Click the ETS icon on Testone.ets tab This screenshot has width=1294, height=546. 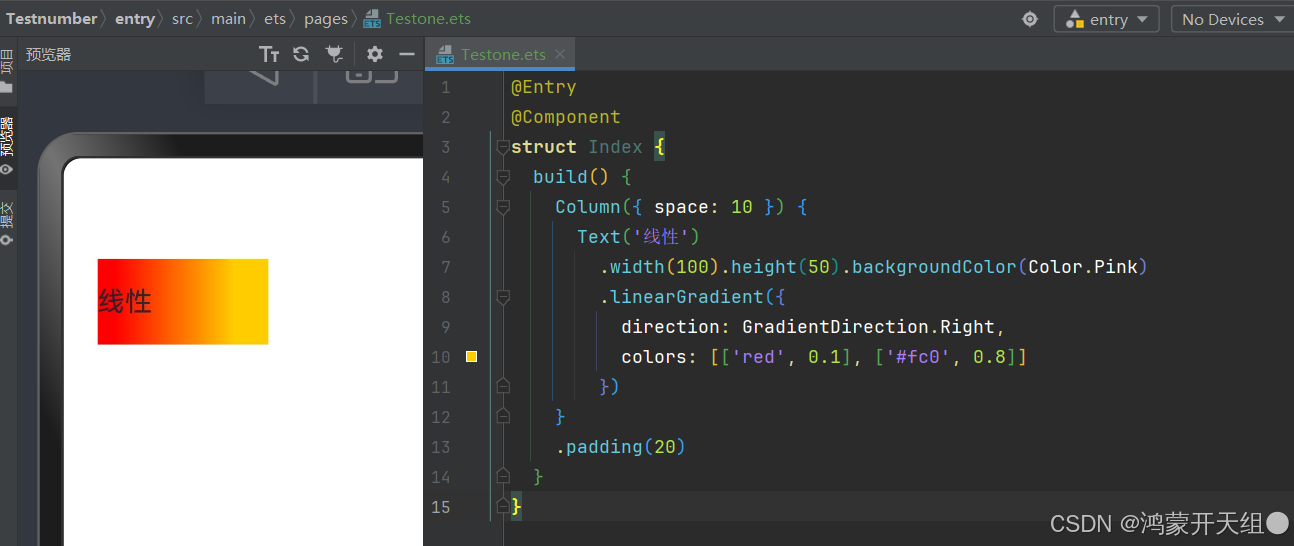pos(445,55)
